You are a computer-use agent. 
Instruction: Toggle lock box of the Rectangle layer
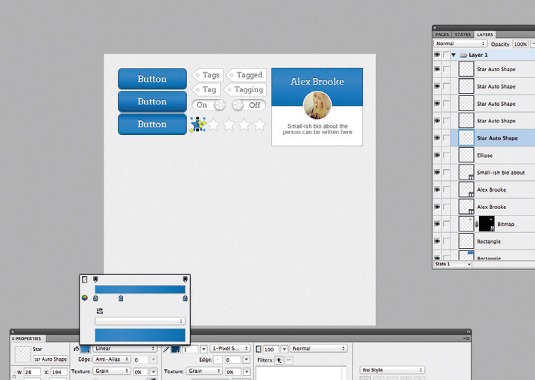[x=446, y=241]
